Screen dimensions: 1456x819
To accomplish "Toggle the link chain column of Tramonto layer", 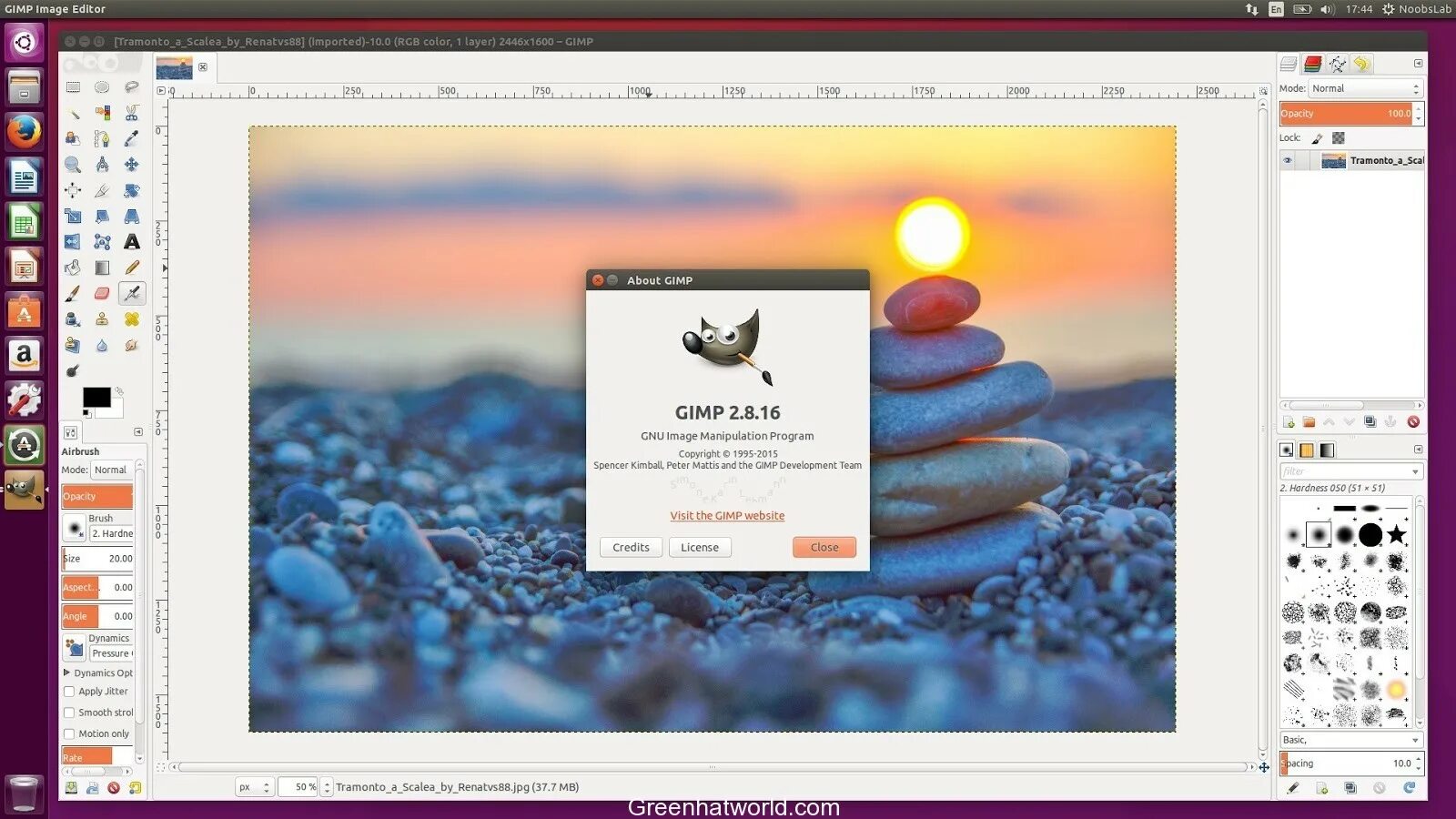I will click(1304, 160).
